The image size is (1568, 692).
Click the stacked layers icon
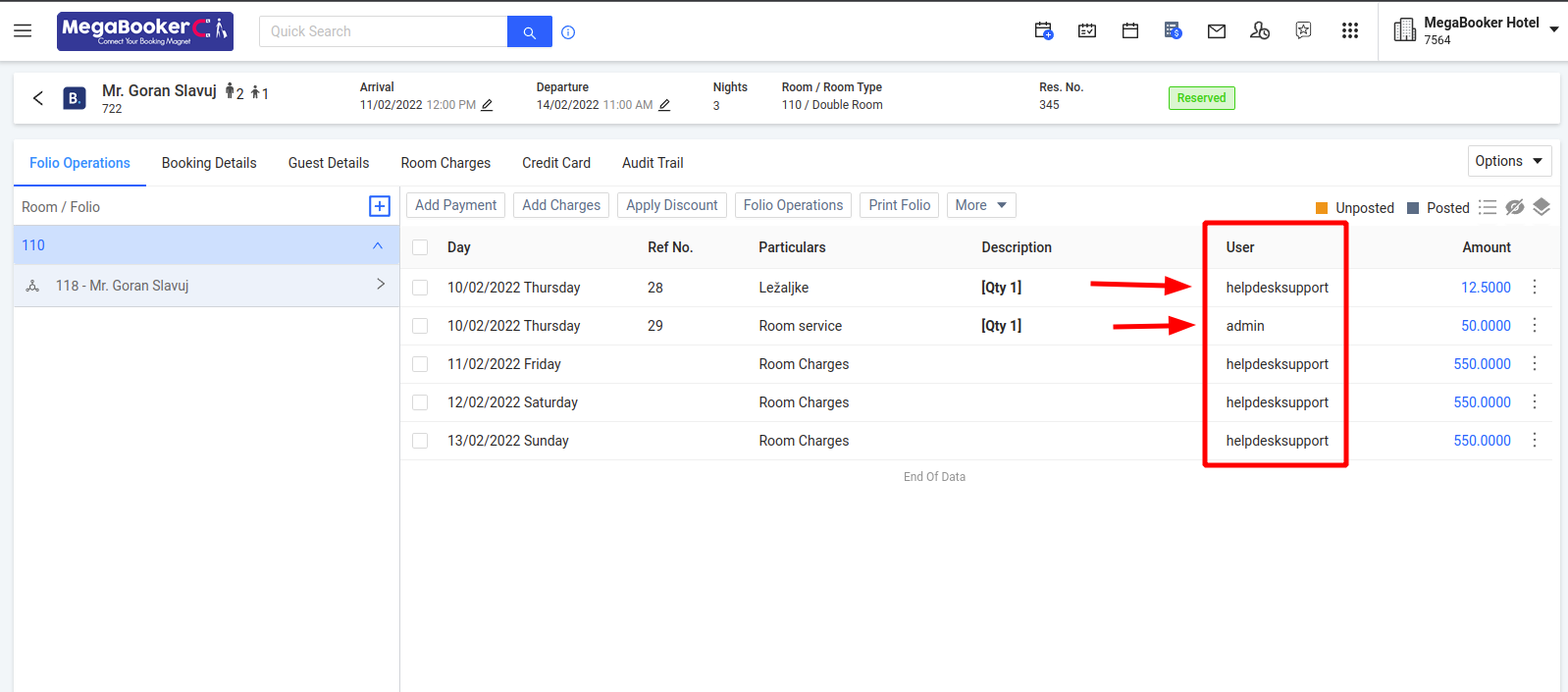[x=1542, y=207]
